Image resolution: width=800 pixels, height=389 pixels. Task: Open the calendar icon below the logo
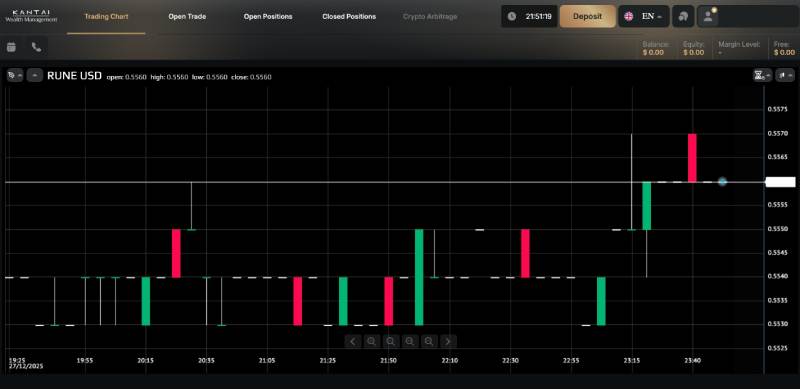(11, 47)
